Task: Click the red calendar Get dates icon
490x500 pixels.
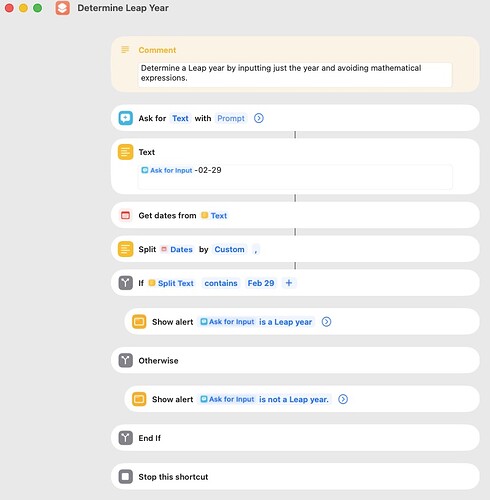Action: coord(126,216)
